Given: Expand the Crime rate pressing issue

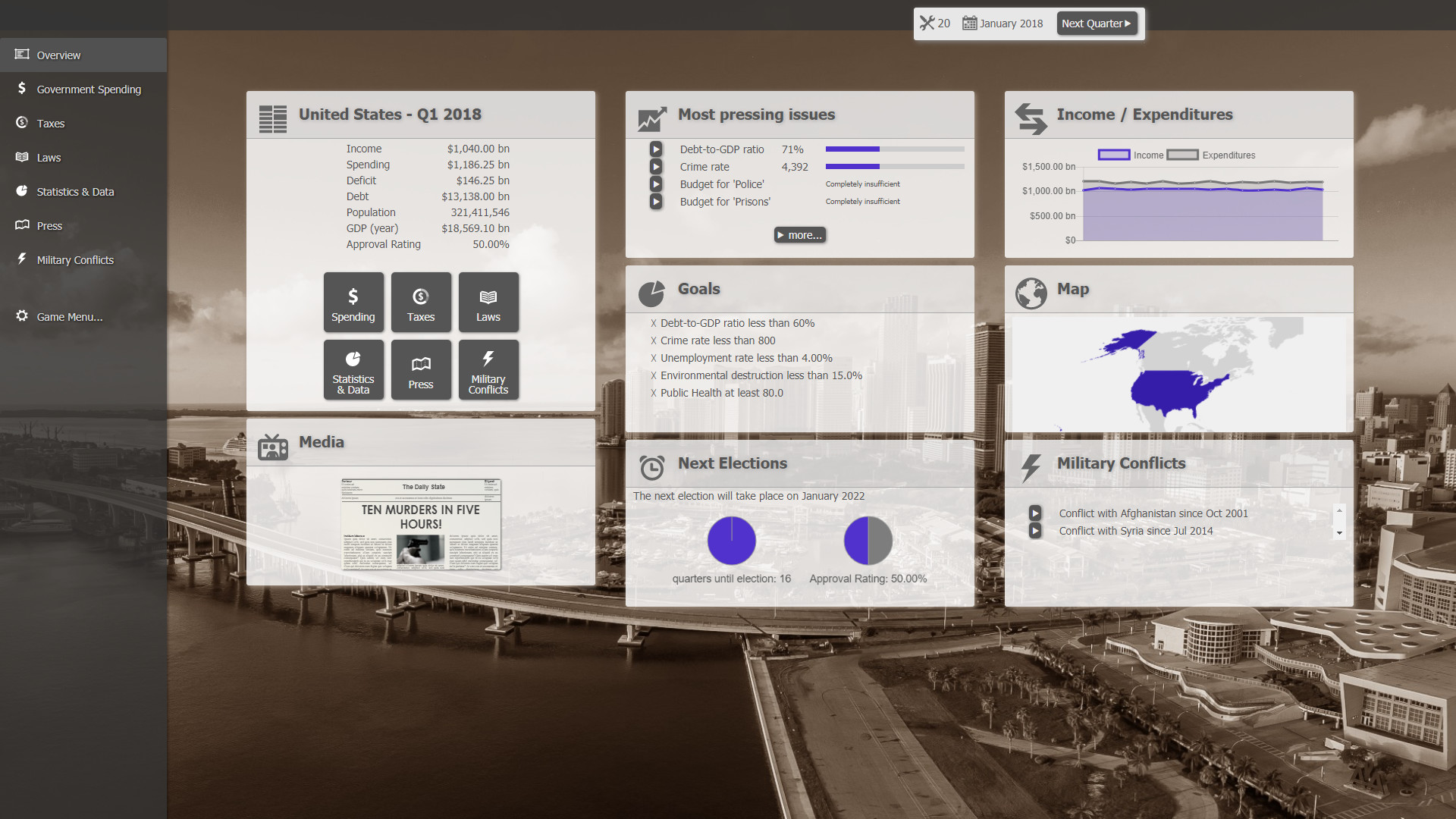Looking at the screenshot, I should coord(655,166).
